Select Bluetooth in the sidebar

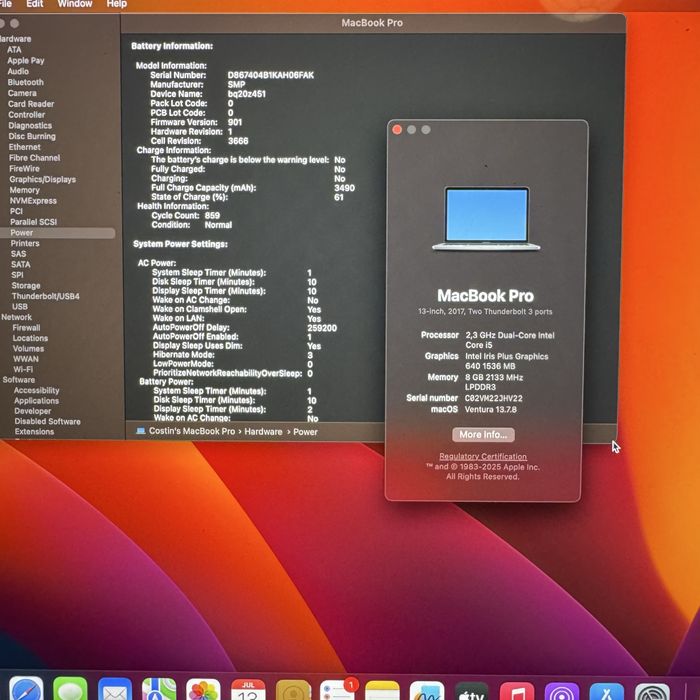click(25, 82)
